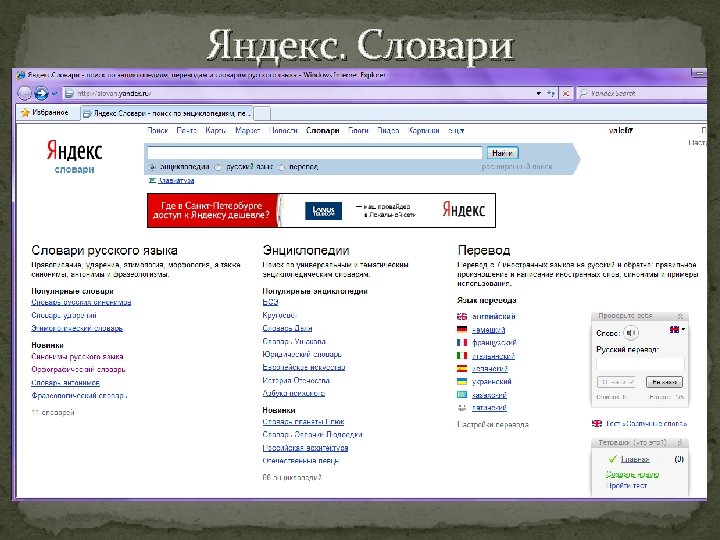Open the расширенный поиск link
This screenshot has height=540, width=720.
point(517,167)
